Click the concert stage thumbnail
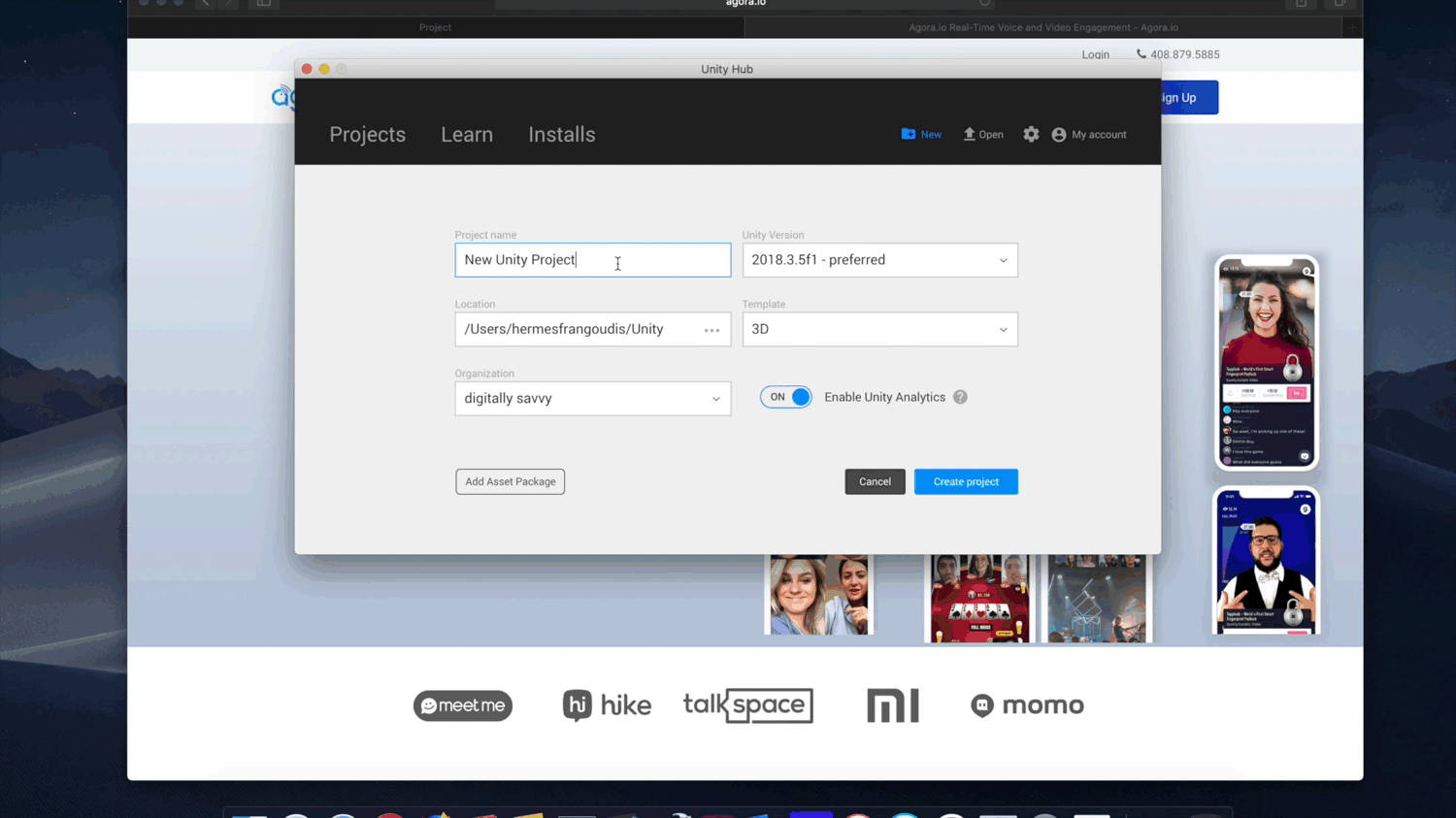The image size is (1456, 818). click(1097, 598)
